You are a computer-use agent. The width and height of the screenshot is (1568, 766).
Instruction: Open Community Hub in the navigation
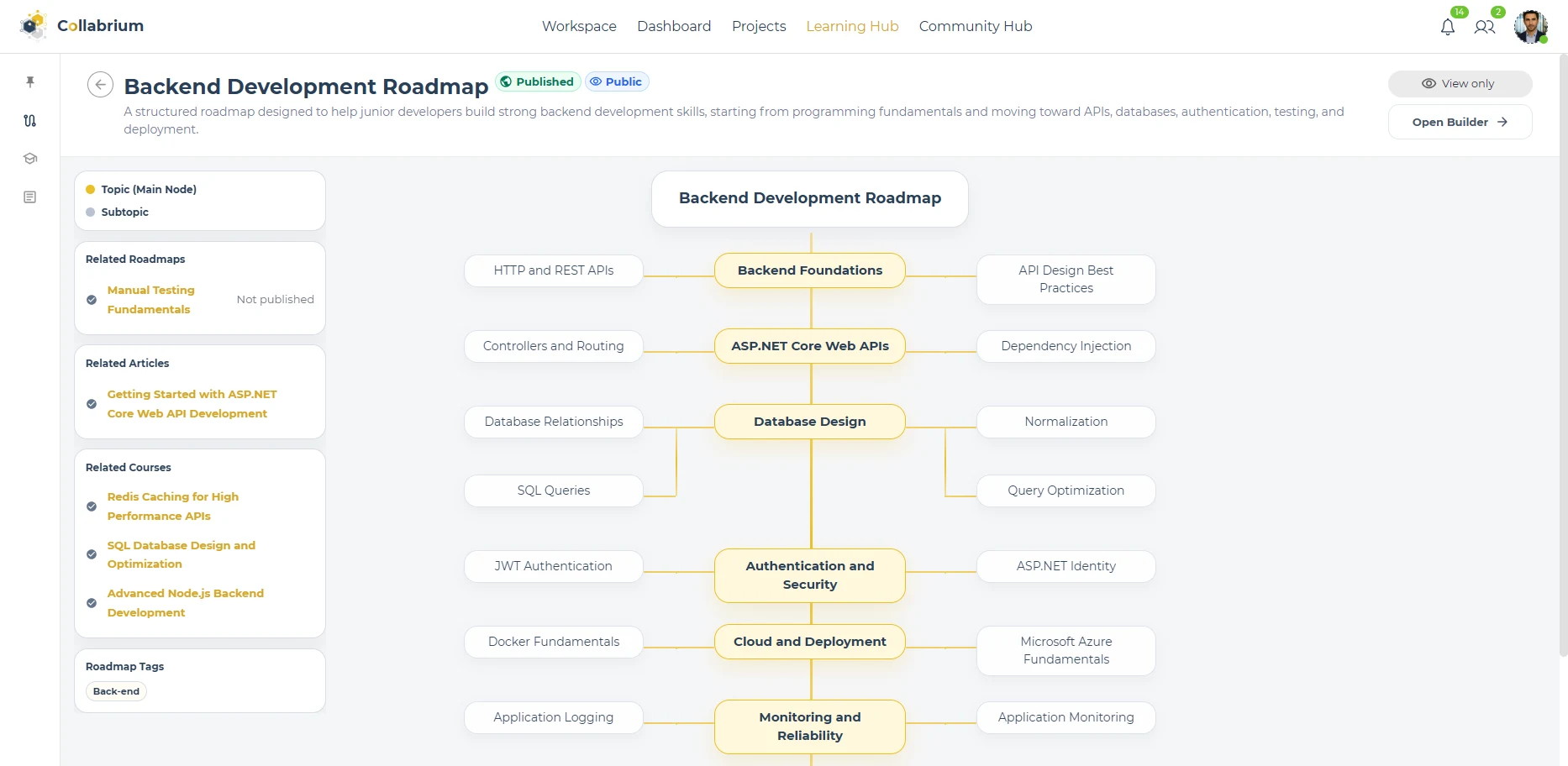(x=976, y=26)
